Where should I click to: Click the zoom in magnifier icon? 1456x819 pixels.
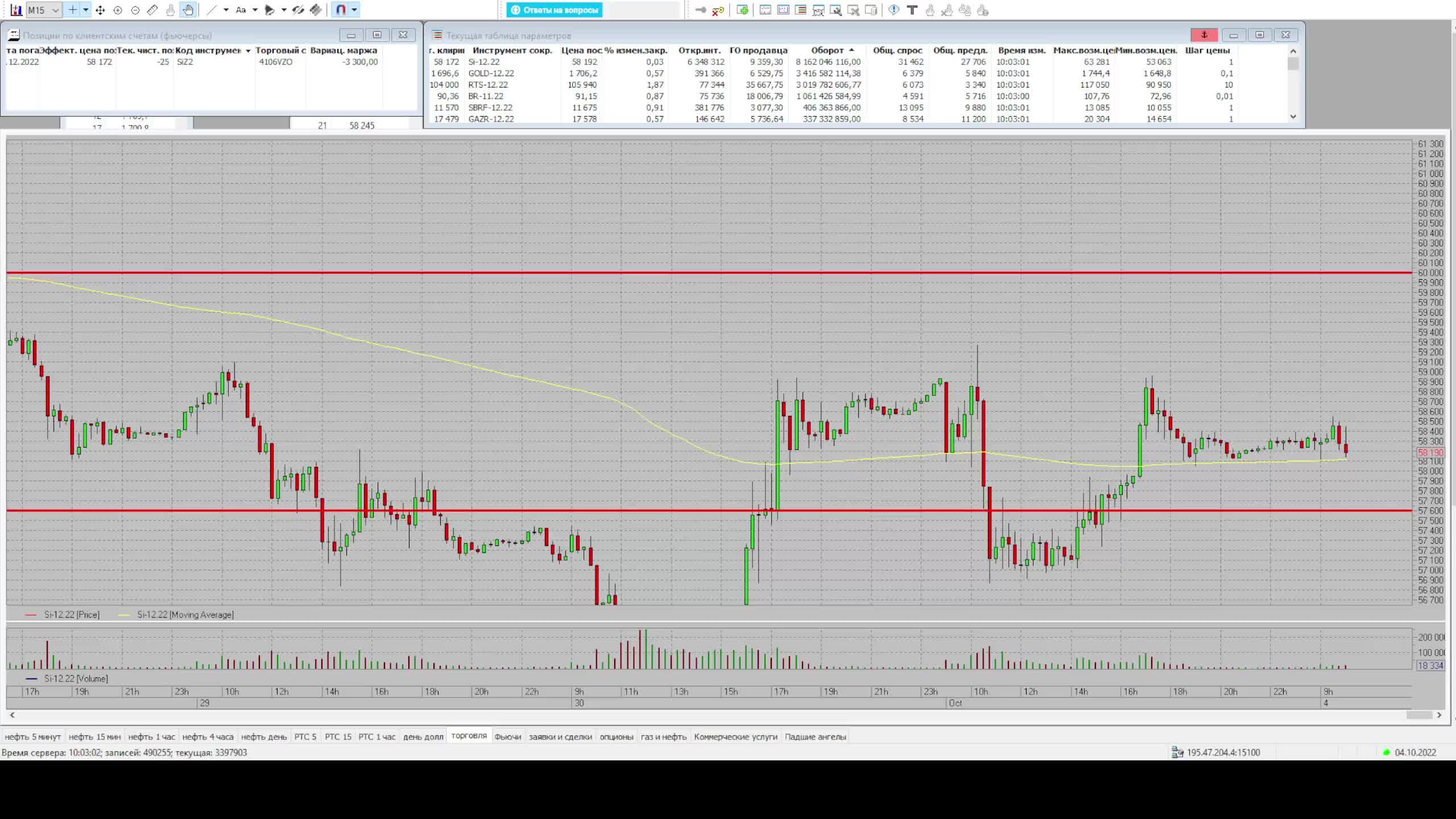(118, 10)
